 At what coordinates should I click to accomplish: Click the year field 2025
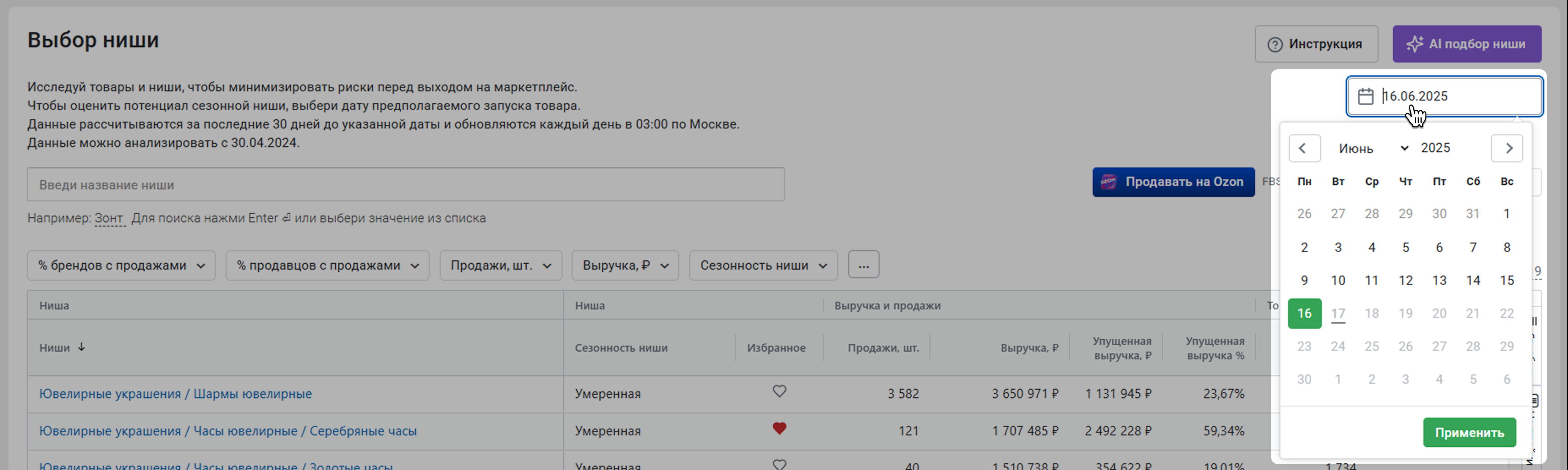click(x=1435, y=148)
